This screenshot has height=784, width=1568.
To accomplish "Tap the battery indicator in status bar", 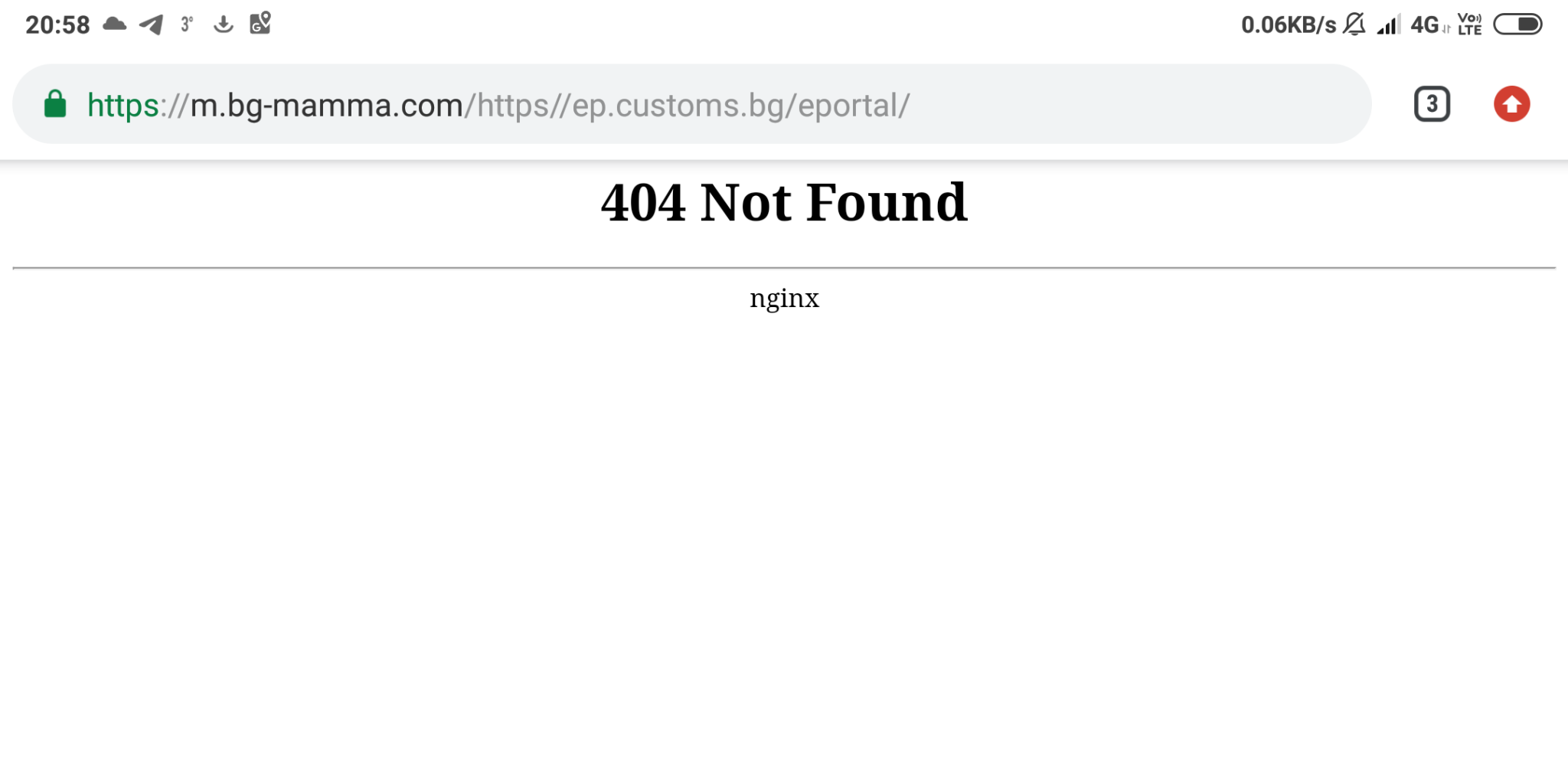I will pos(1517,24).
